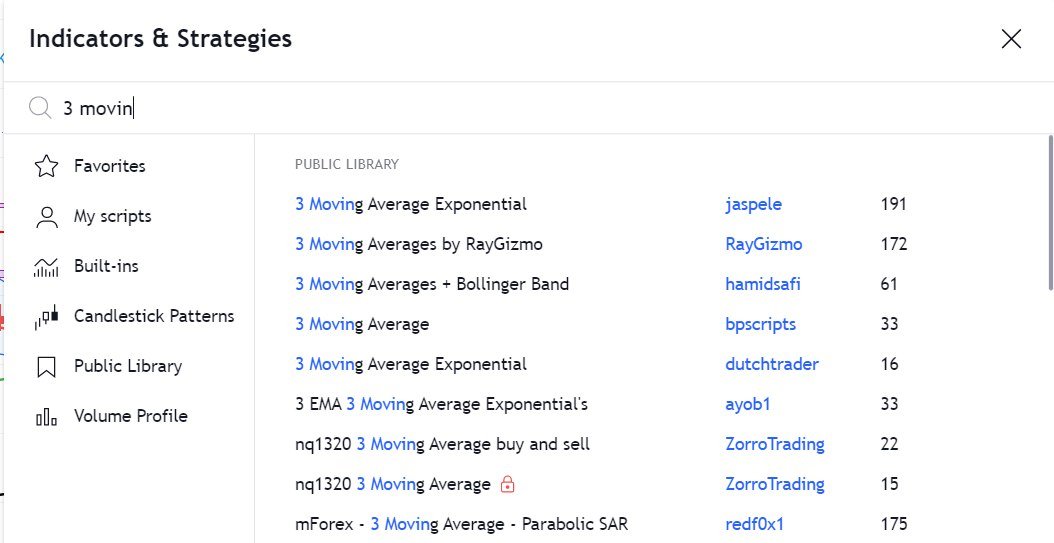Image resolution: width=1054 pixels, height=543 pixels.
Task: Click the Volume Profile bars icon
Action: [46, 417]
